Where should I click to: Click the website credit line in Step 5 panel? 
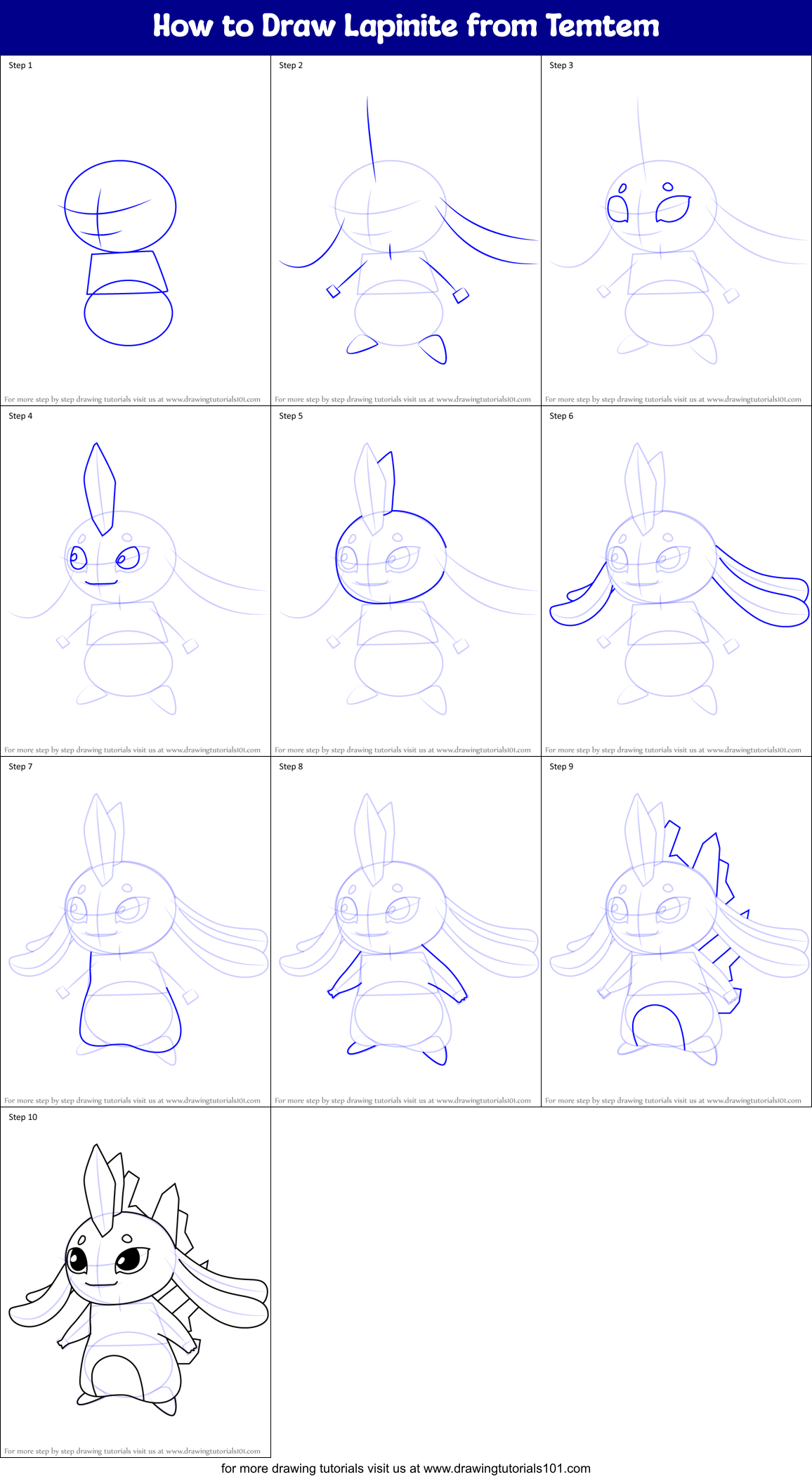click(402, 750)
